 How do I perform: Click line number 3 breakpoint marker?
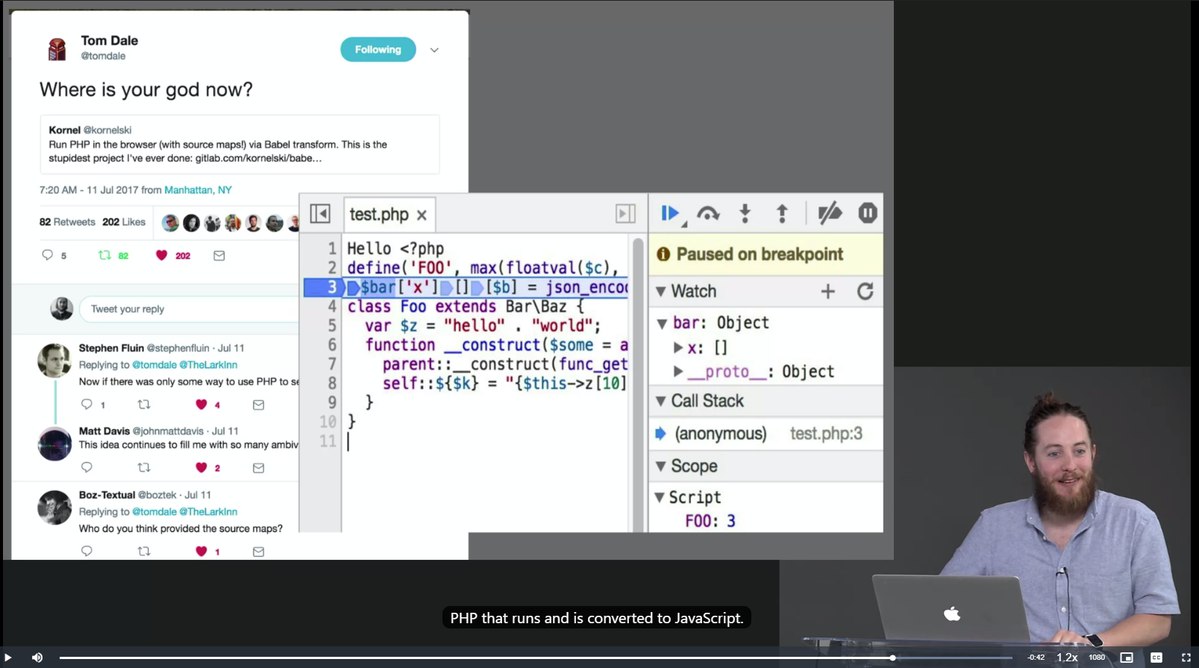(x=331, y=287)
